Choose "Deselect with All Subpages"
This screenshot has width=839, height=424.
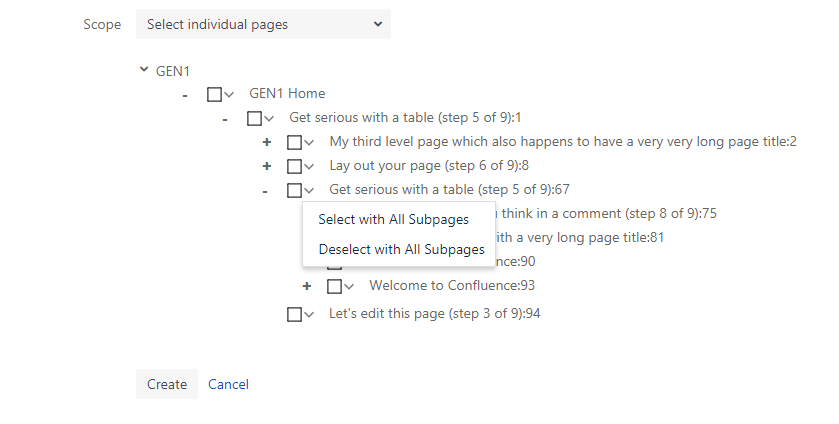tap(401, 250)
